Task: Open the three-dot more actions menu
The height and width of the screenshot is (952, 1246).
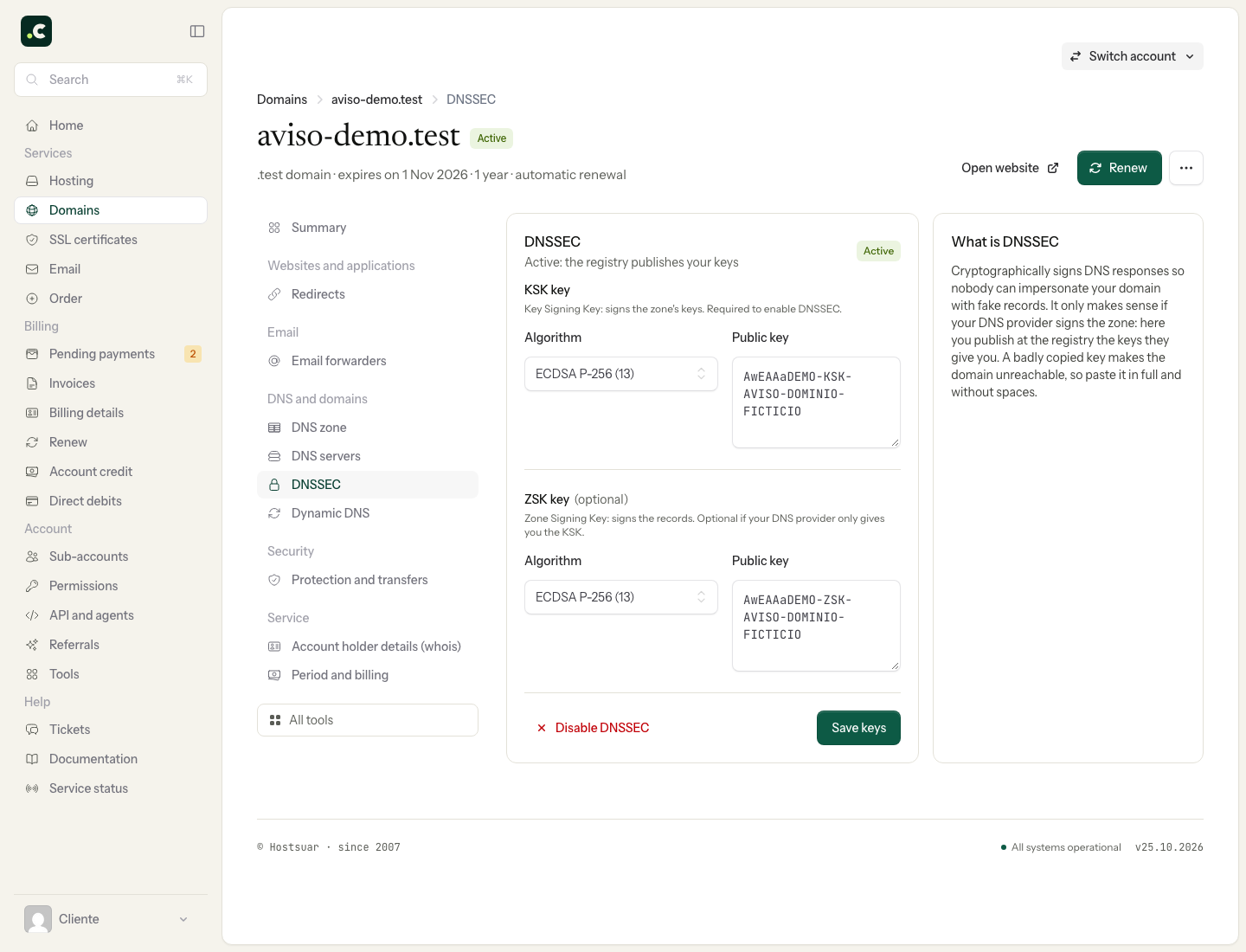Action: (x=1186, y=168)
